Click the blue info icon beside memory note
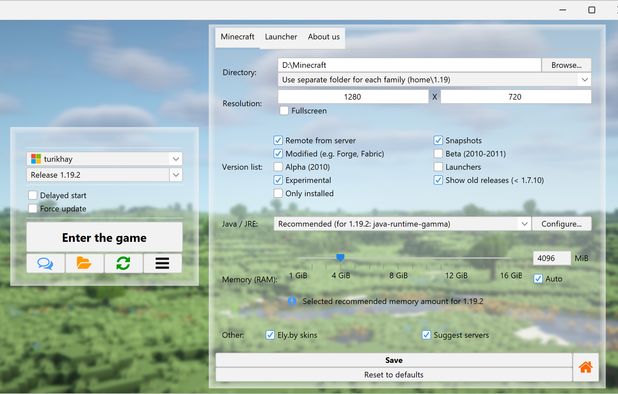The image size is (618, 394). (292, 301)
